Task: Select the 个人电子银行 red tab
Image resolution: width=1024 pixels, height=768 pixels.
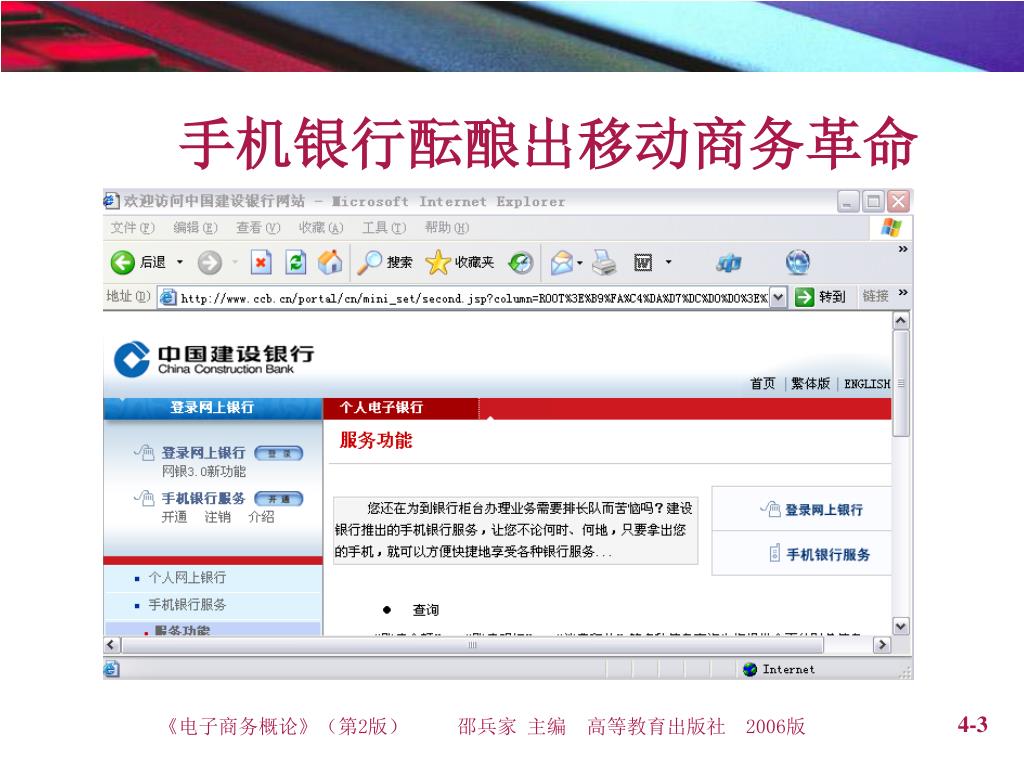Action: 401,408
